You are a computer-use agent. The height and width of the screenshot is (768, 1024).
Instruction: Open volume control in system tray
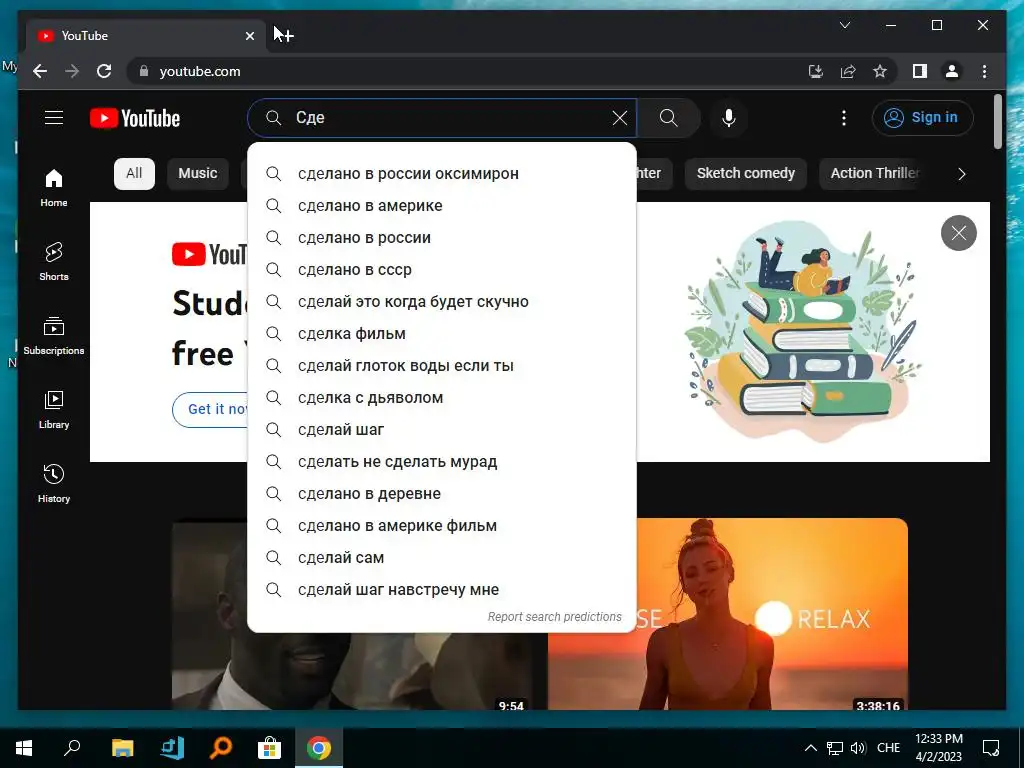click(x=857, y=748)
